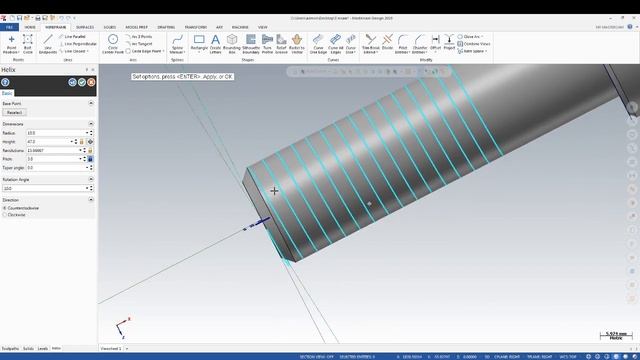Select the Point Position tool
This screenshot has height=360, width=640.
click(11, 44)
